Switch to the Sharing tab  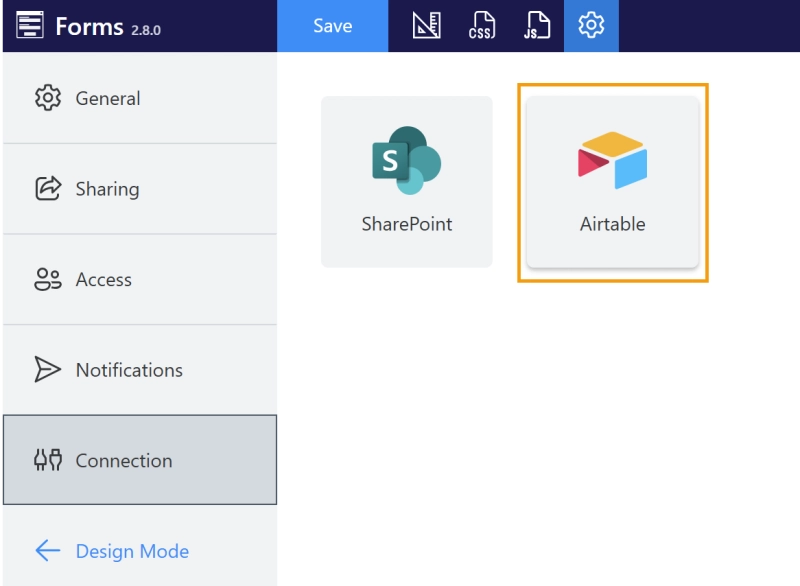[x=140, y=189]
